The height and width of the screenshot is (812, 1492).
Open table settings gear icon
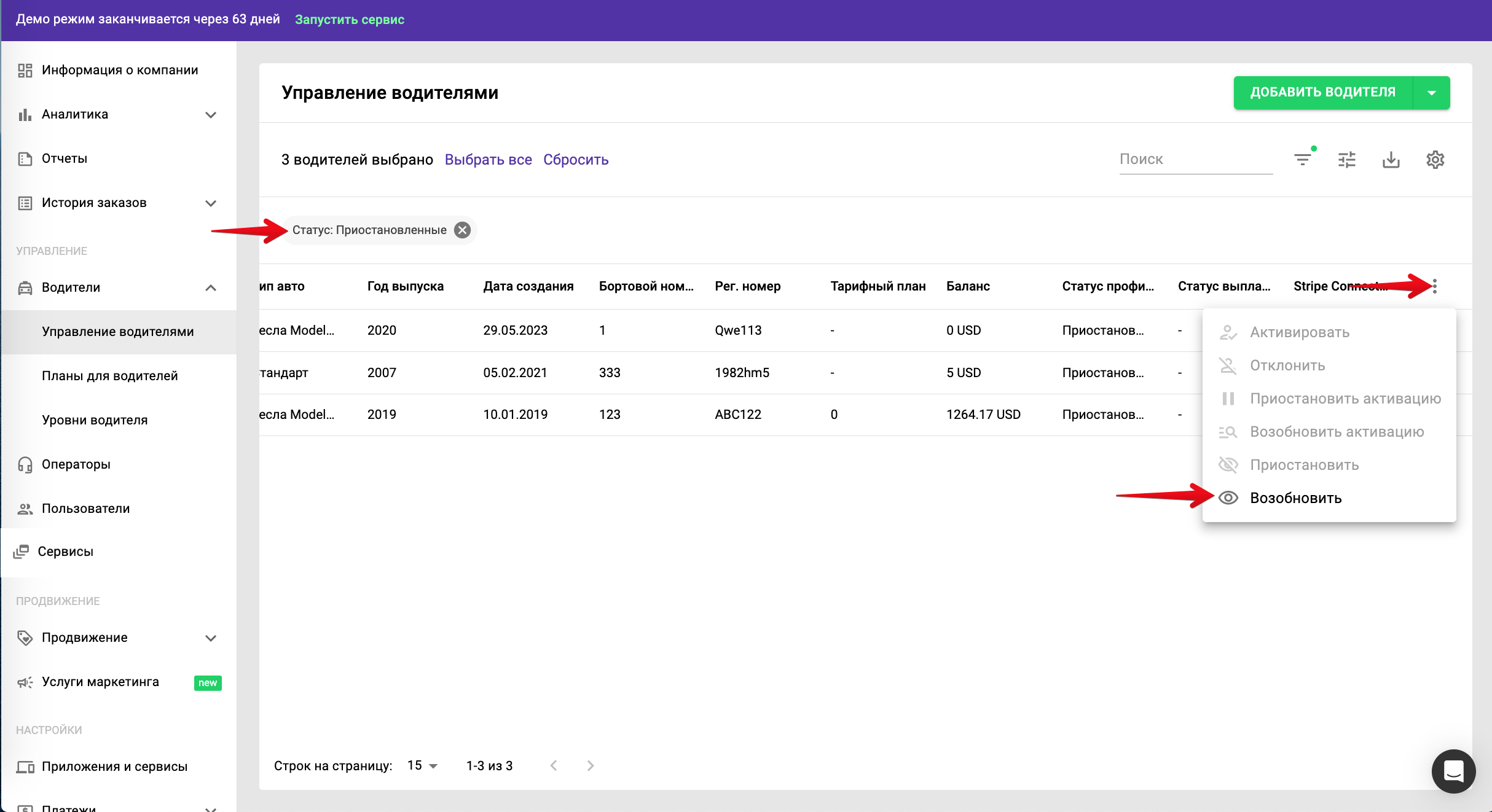1435,160
